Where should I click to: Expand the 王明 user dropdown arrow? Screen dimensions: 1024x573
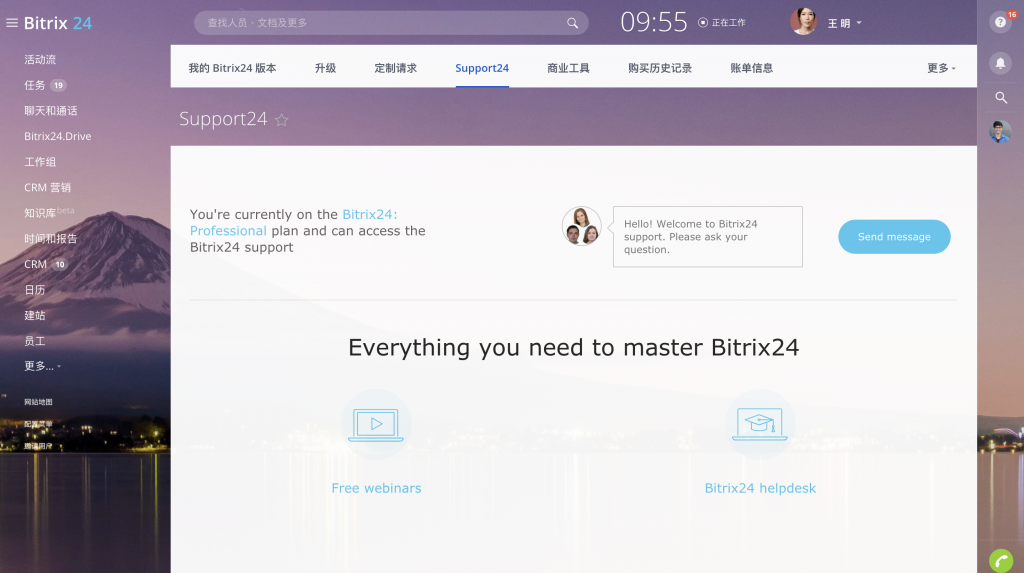[859, 23]
